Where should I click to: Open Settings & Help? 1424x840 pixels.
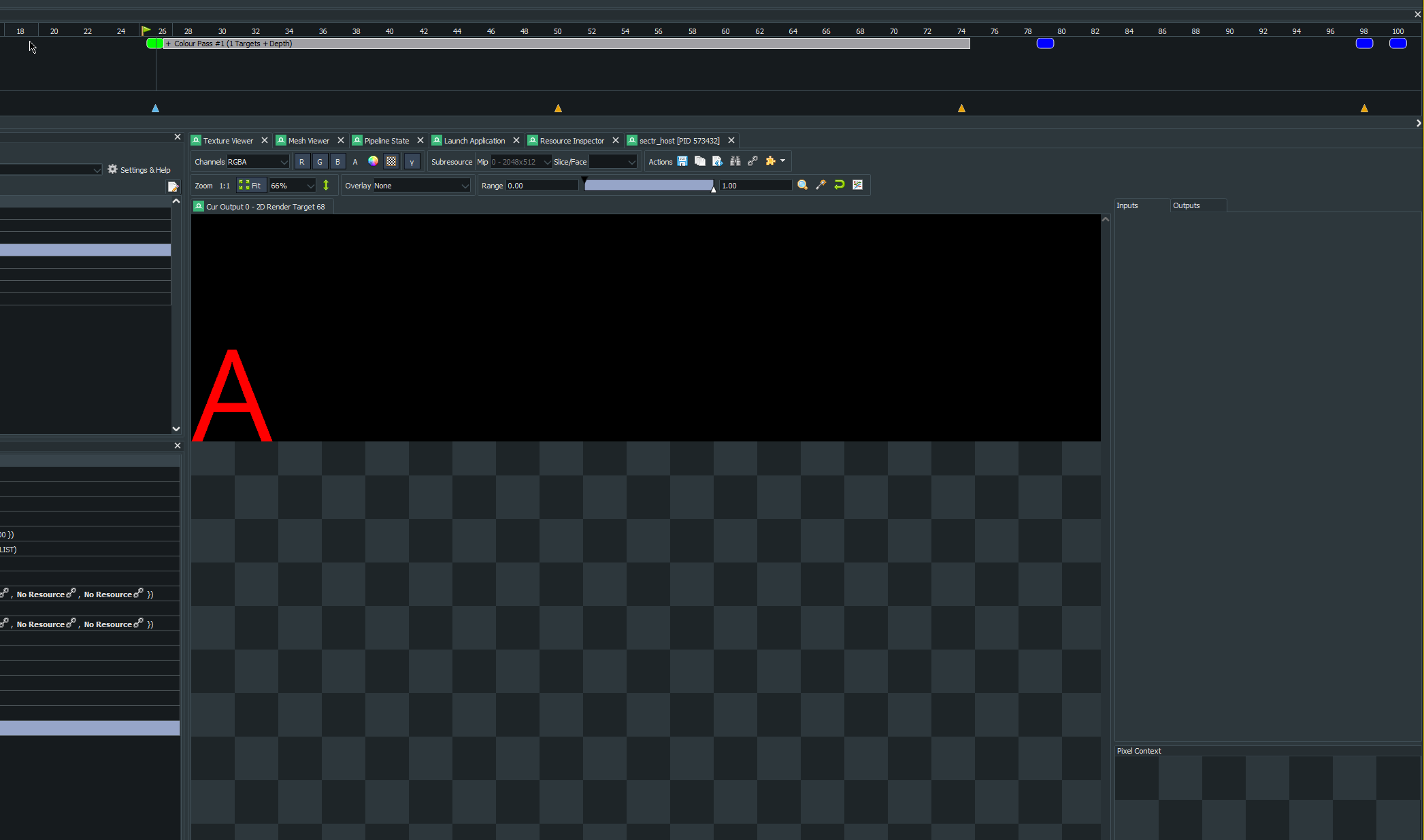(x=139, y=170)
